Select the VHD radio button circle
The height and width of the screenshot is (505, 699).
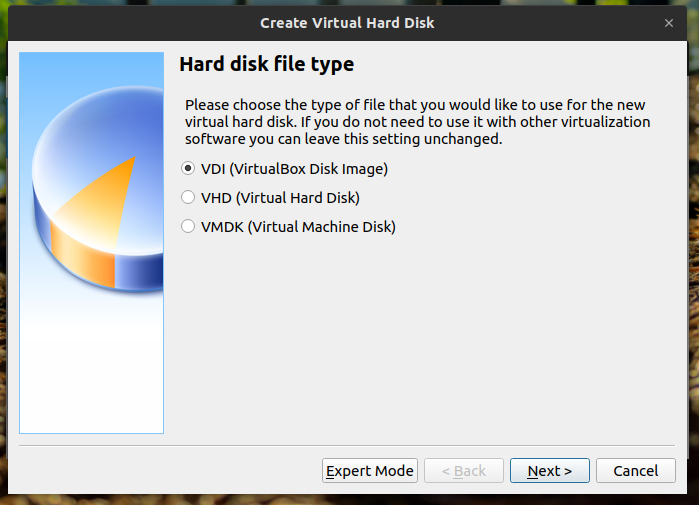point(188,198)
